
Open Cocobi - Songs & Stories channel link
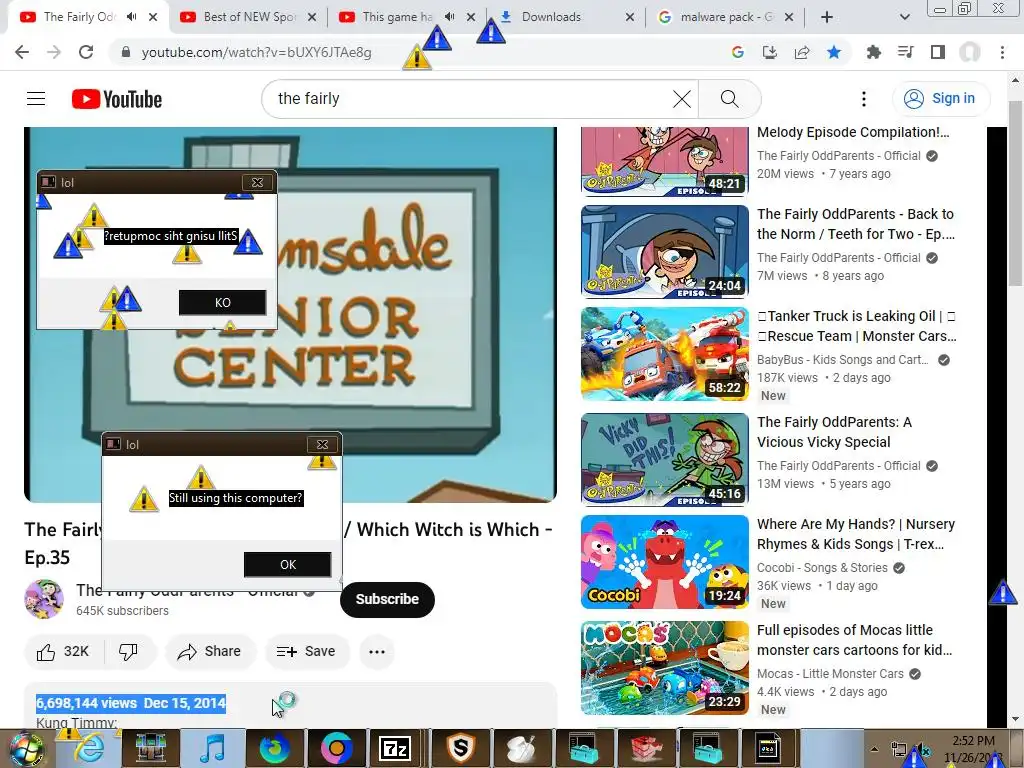click(x=822, y=568)
